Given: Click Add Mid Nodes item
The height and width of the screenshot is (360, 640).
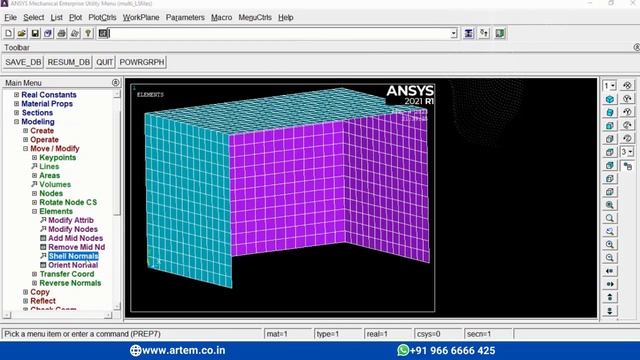Looking at the screenshot, I should pos(76,238).
